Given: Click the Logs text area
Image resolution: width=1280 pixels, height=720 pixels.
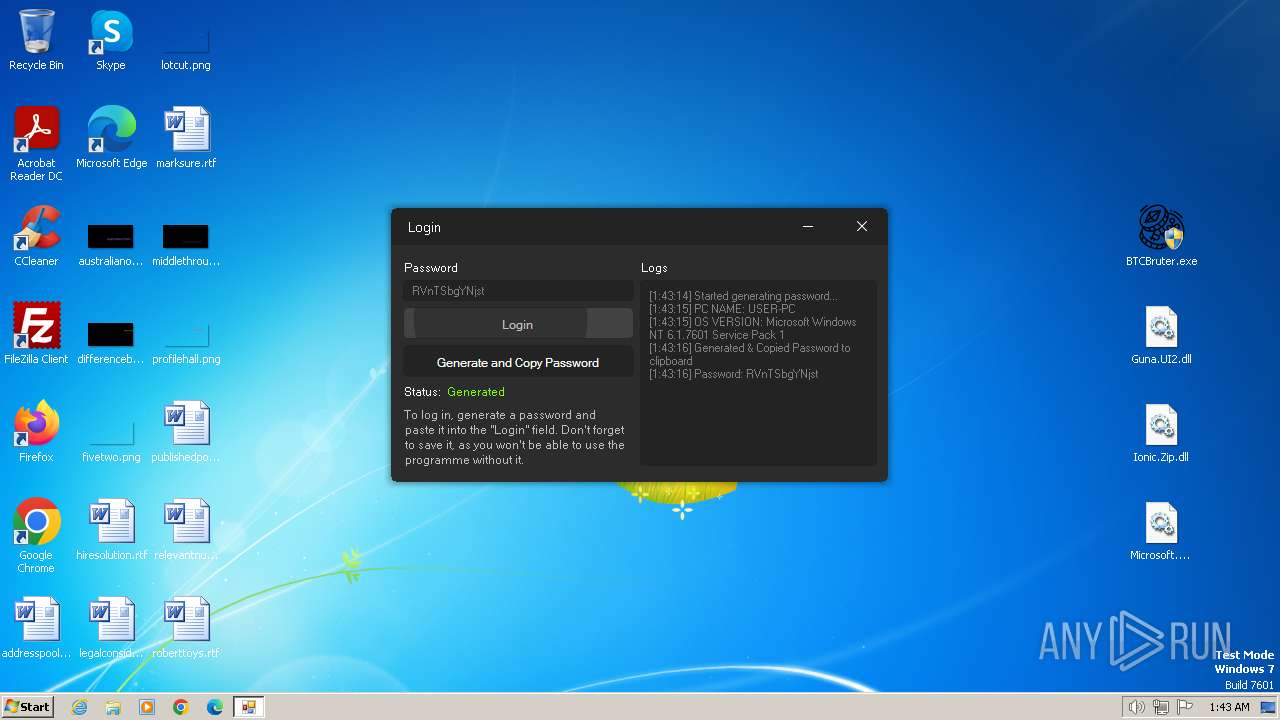Looking at the screenshot, I should click(x=758, y=372).
